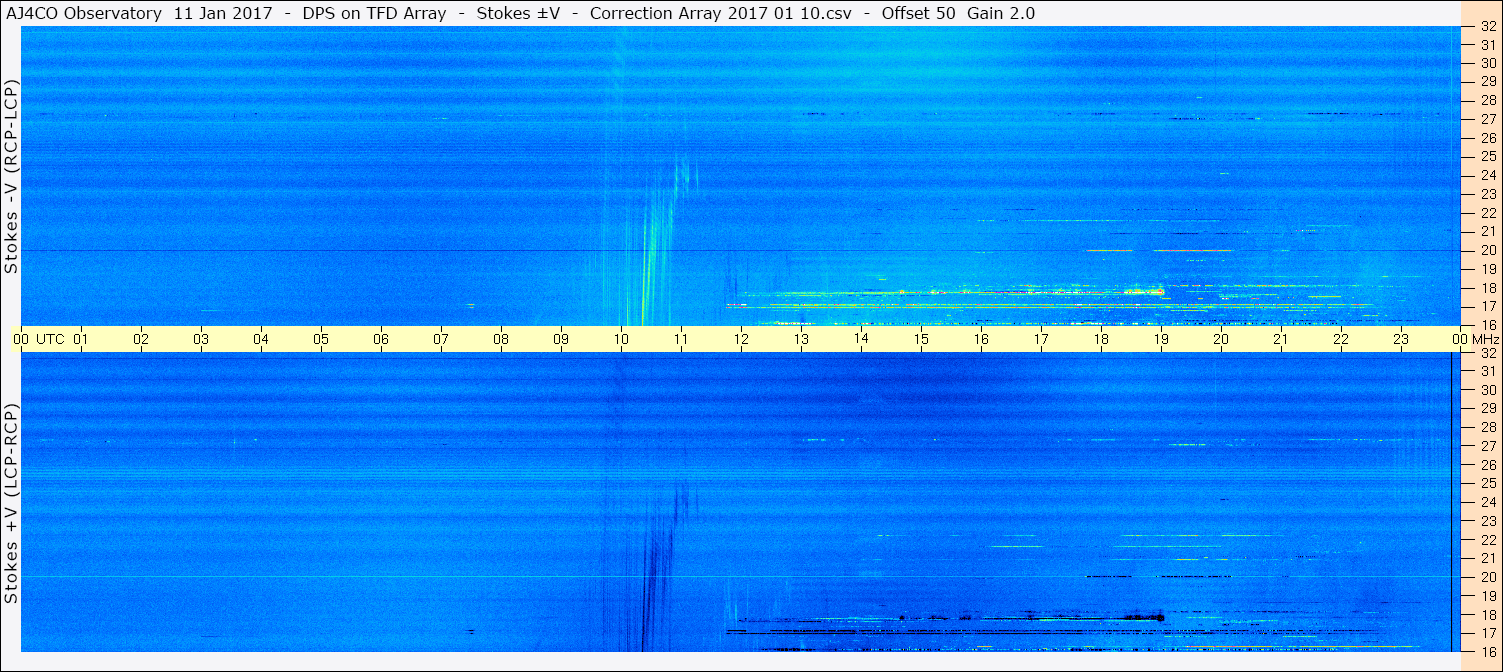This screenshot has height=672, width=1503.
Task: Click the 32 MHz label on upper scale
Action: [1487, 26]
